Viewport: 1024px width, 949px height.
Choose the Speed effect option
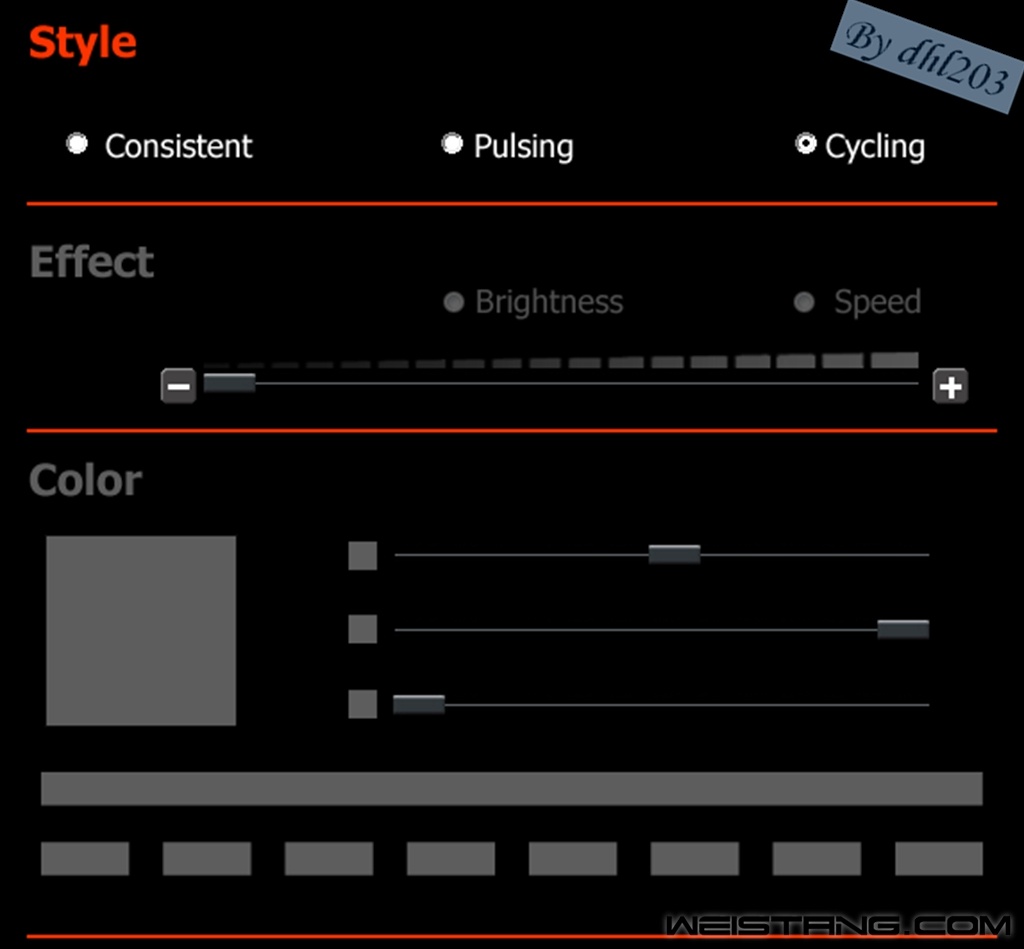tap(804, 302)
